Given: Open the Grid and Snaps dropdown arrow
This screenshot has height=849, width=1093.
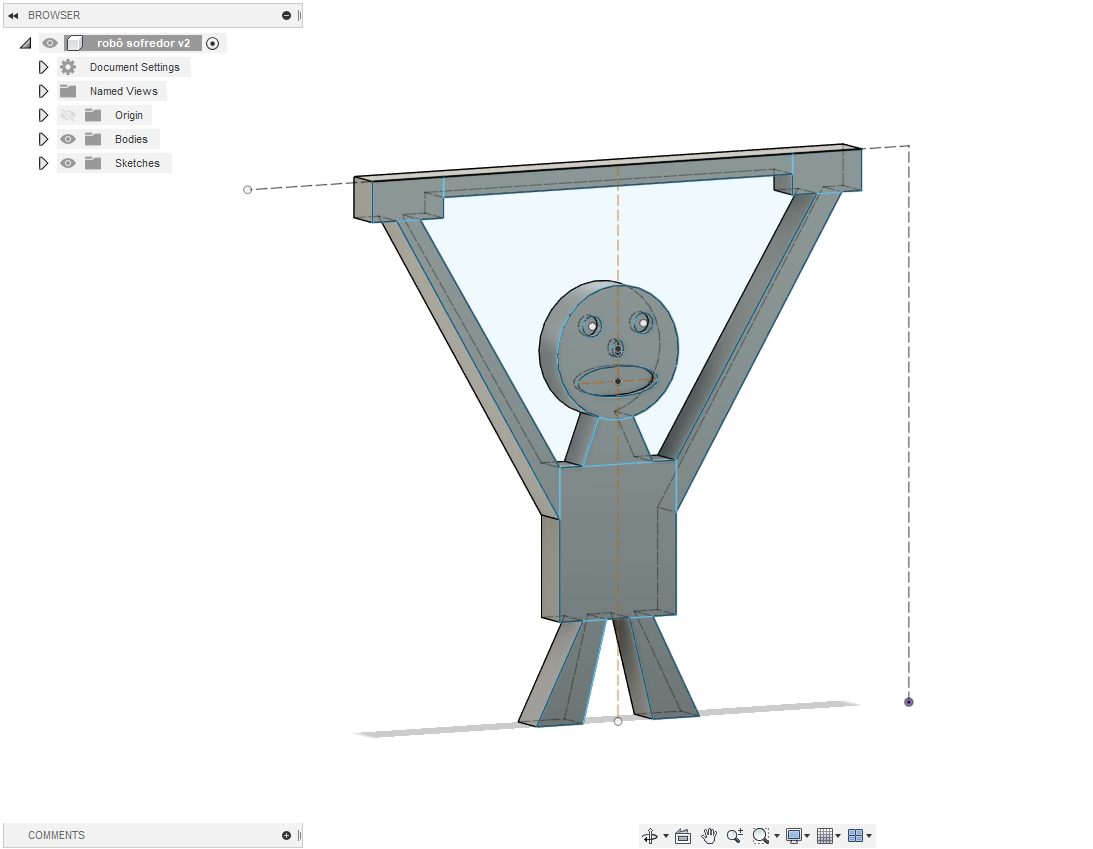Looking at the screenshot, I should point(838,836).
